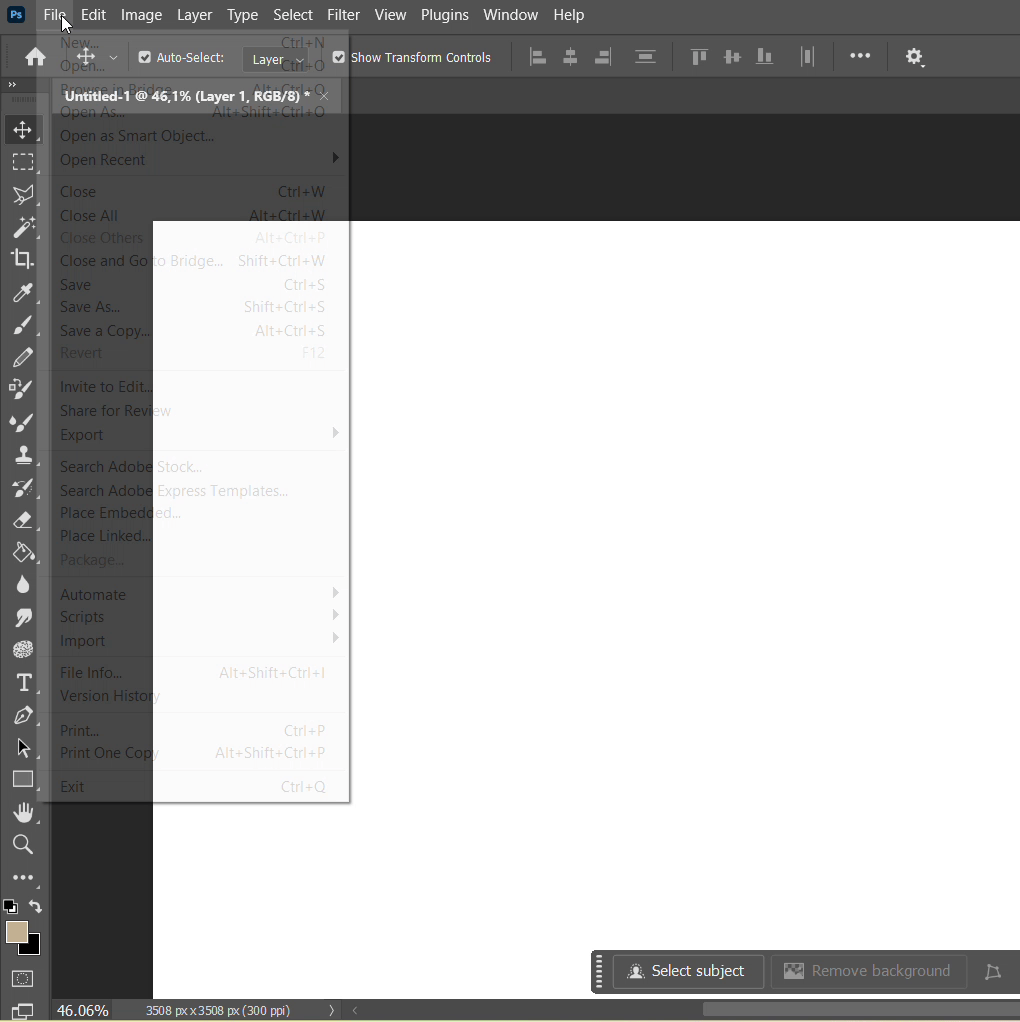Toggle Quick Mask mode
The height and width of the screenshot is (1022, 1020).
tap(23, 978)
